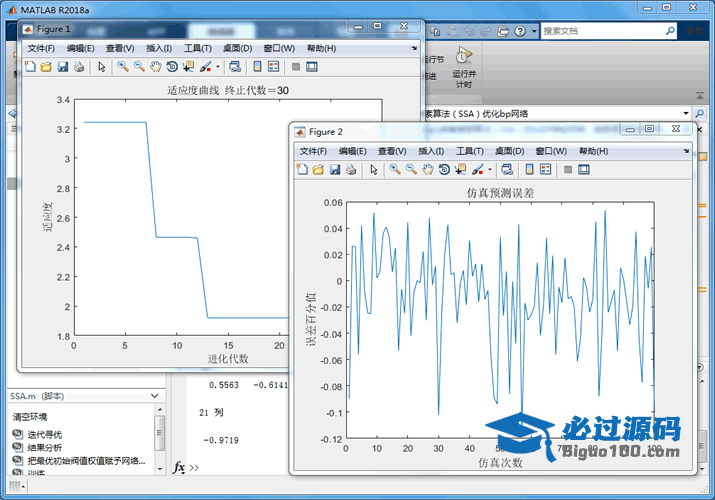Collapse the SSA.m script details panel
715x500 pixels.
coord(155,396)
